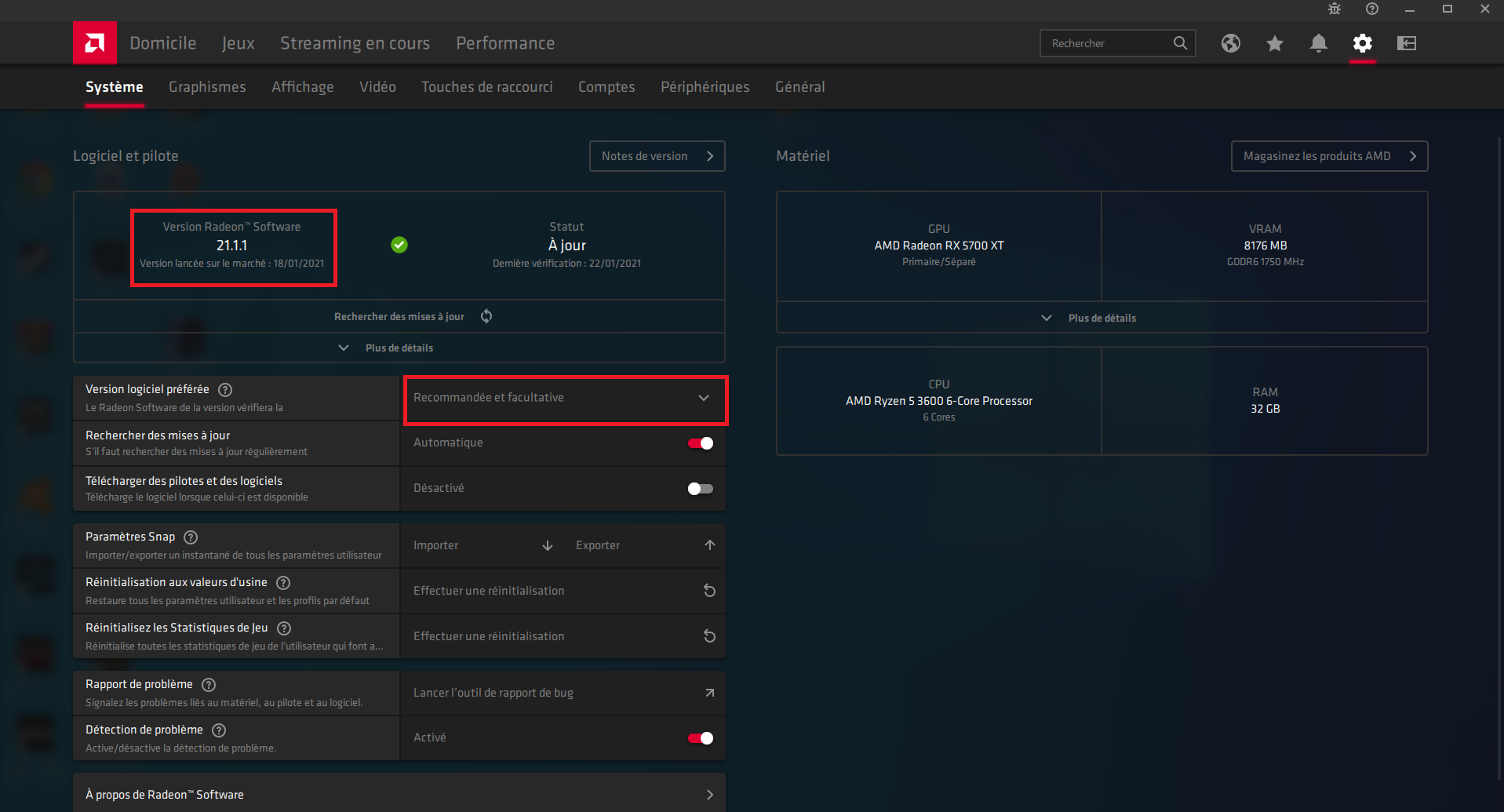1504x812 pixels.
Task: Enable Télécharger des pilotes et des logiciels toggle
Action: click(x=700, y=489)
